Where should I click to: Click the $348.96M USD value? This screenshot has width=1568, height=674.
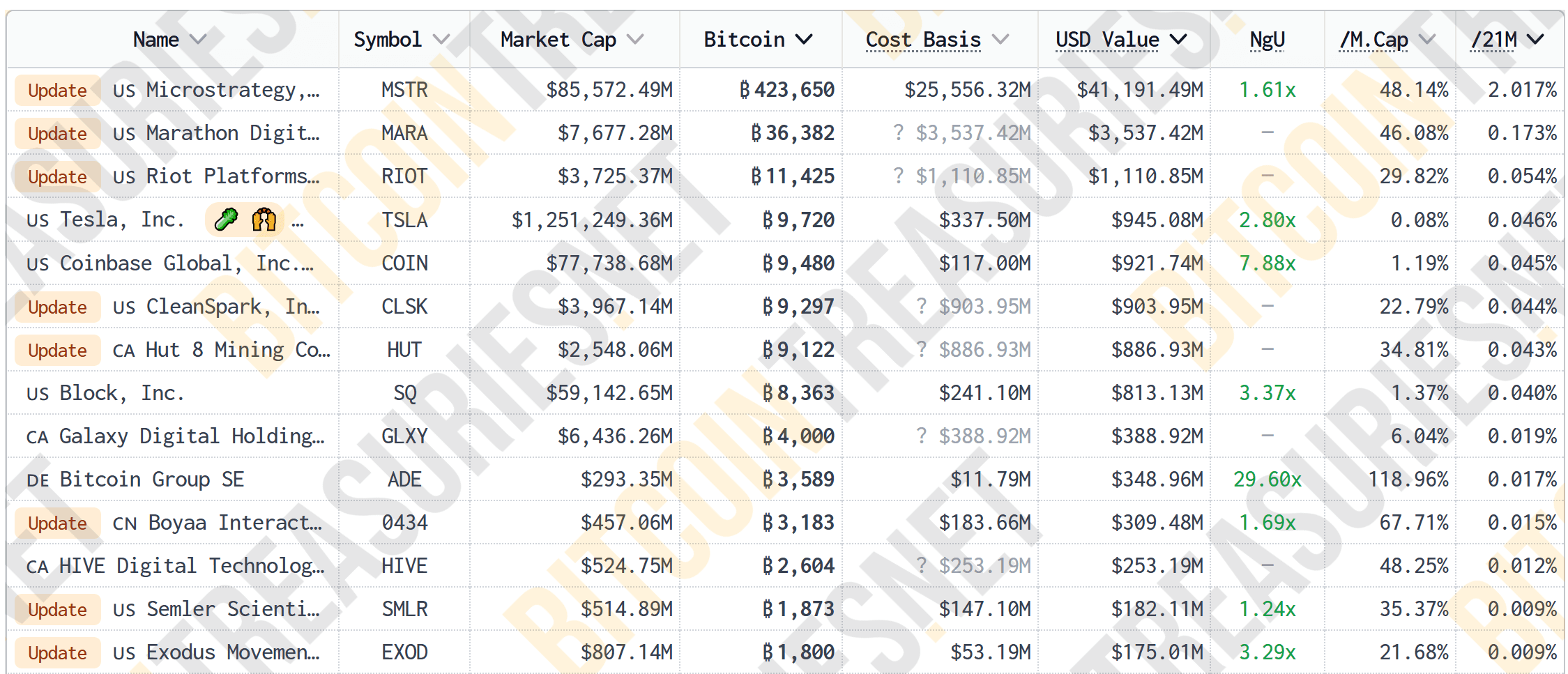1157,480
